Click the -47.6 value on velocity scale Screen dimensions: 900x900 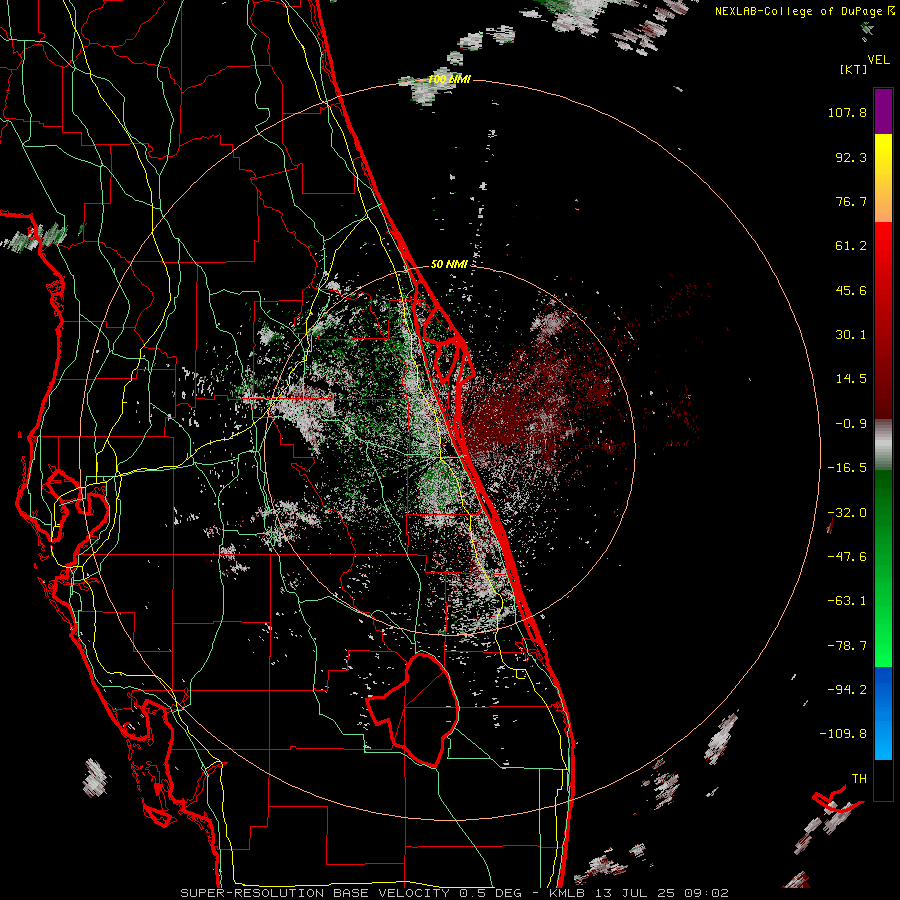[847, 557]
